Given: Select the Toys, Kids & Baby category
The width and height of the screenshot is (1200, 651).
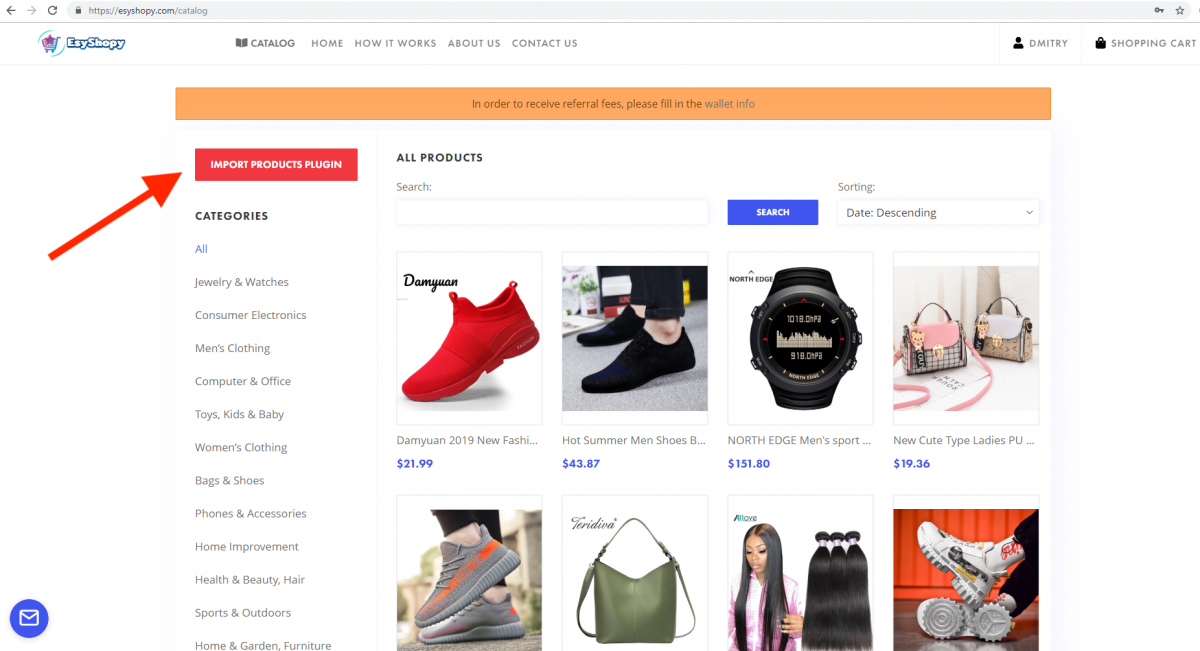Looking at the screenshot, I should (240, 414).
